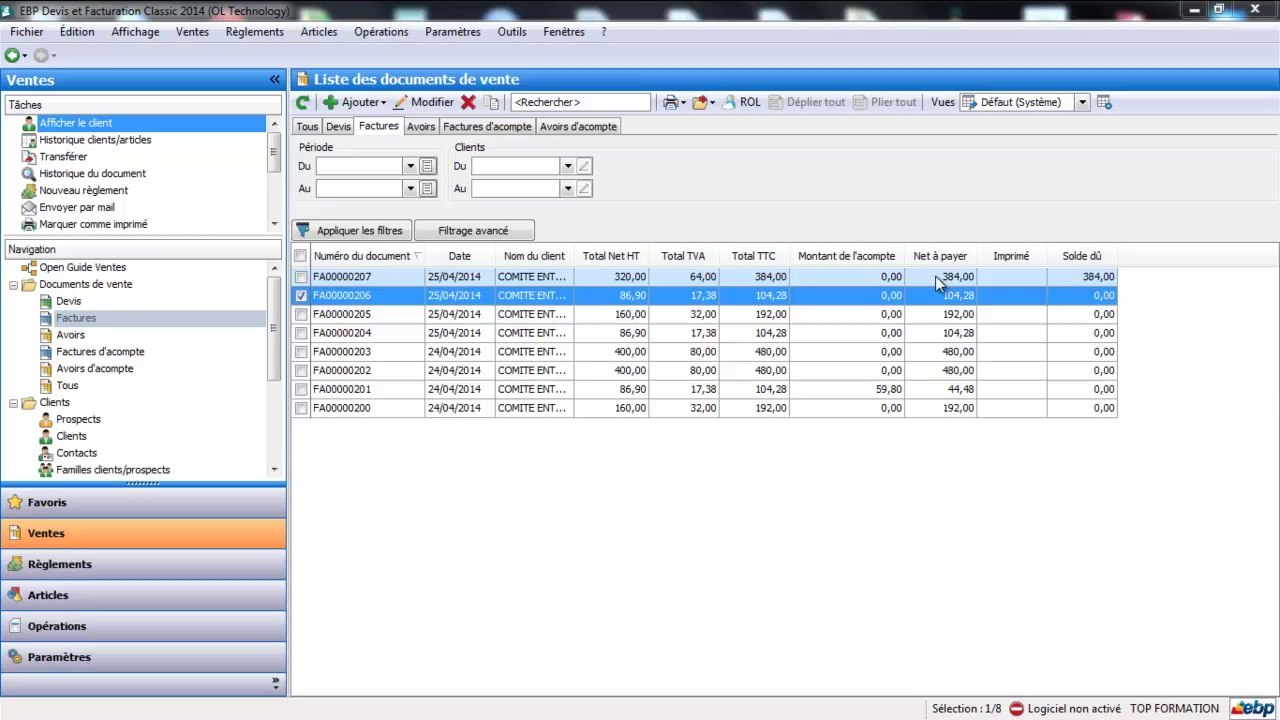Sort by the Total TTC column header

coord(753,256)
